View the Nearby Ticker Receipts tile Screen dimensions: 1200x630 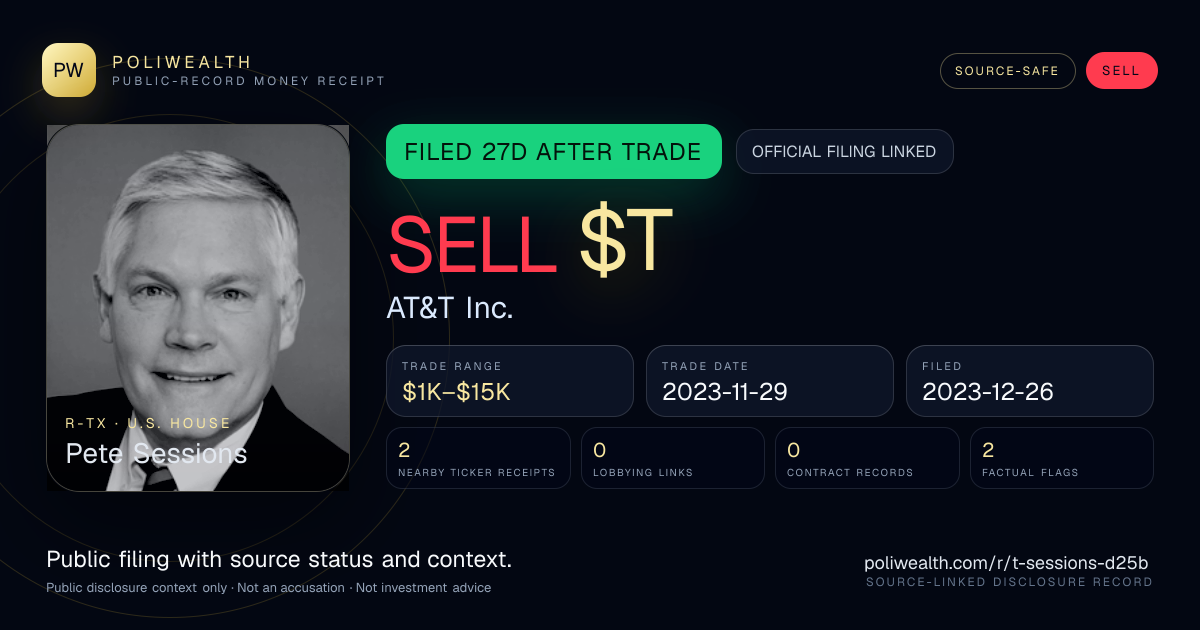[478, 458]
